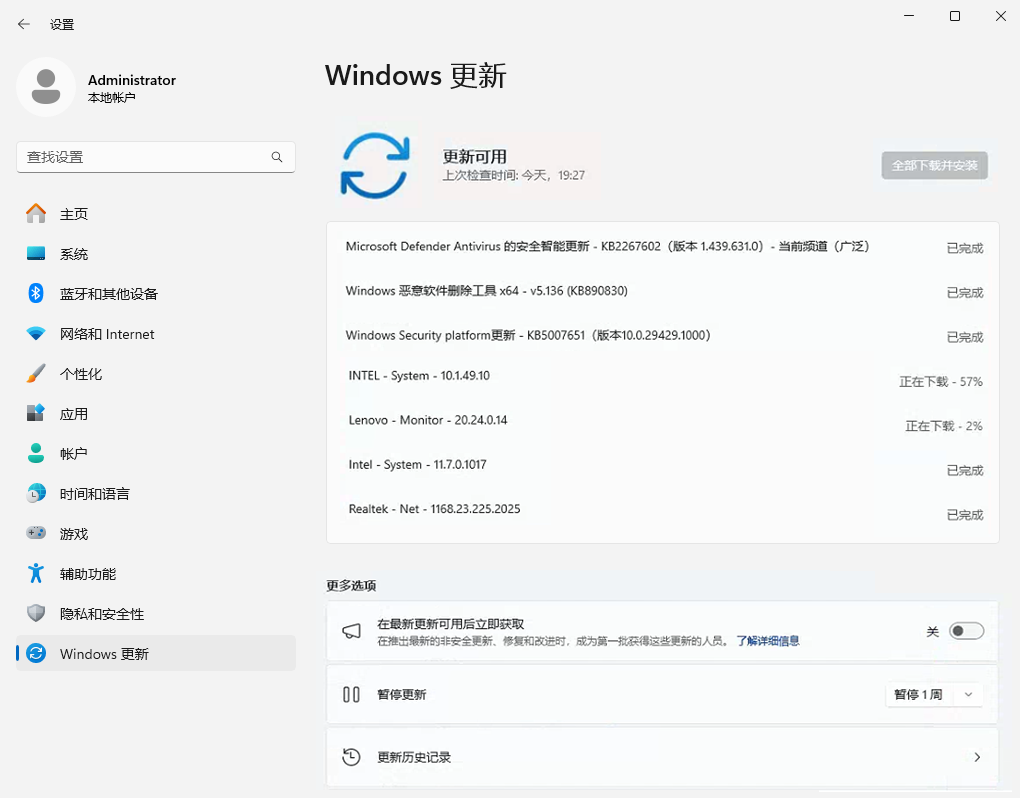Open the 系统 settings icon
The width and height of the screenshot is (1020, 798).
(40, 254)
